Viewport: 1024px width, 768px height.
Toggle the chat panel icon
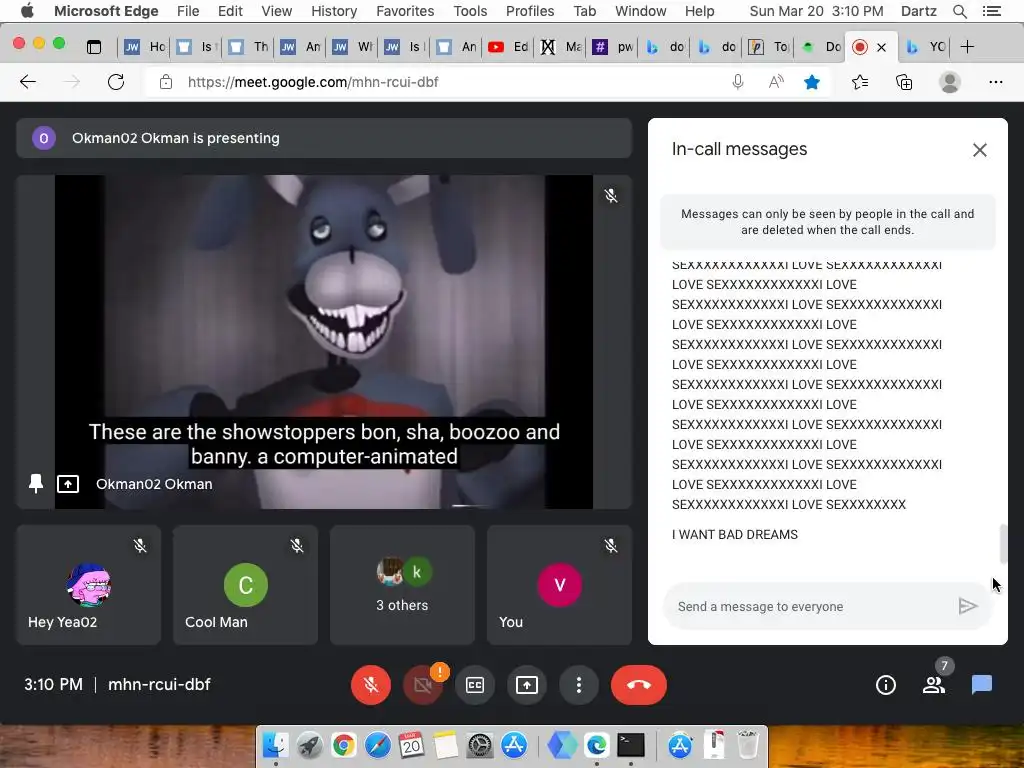(982, 684)
